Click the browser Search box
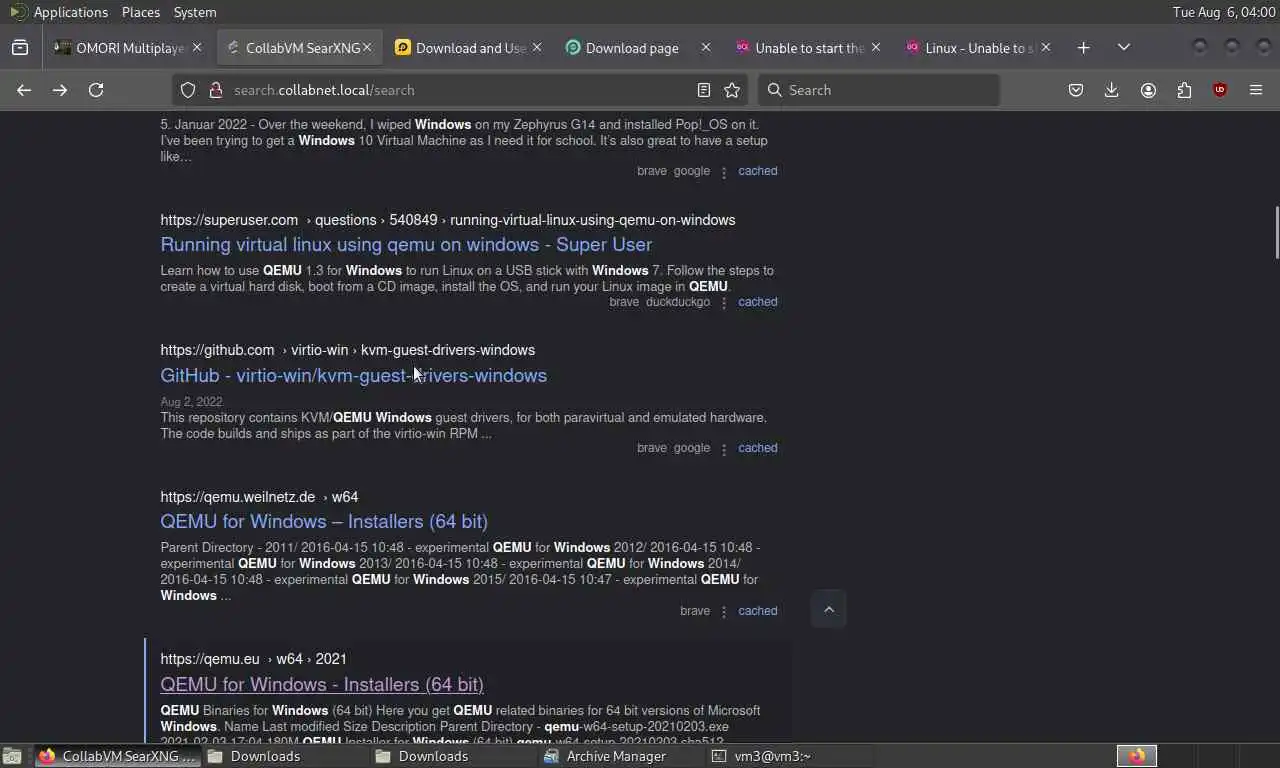Screen dimensions: 1280x768 click(879, 90)
